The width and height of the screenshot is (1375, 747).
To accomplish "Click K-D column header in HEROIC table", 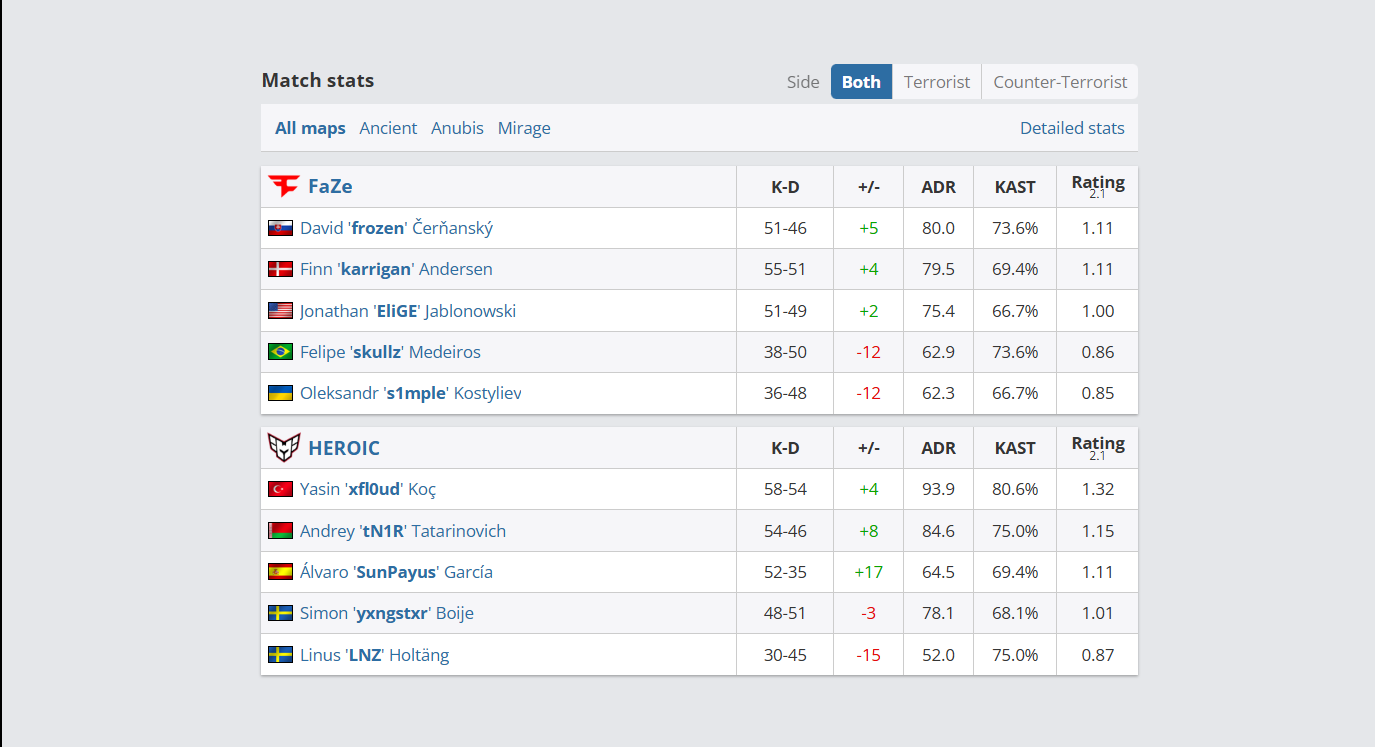I will [785, 448].
